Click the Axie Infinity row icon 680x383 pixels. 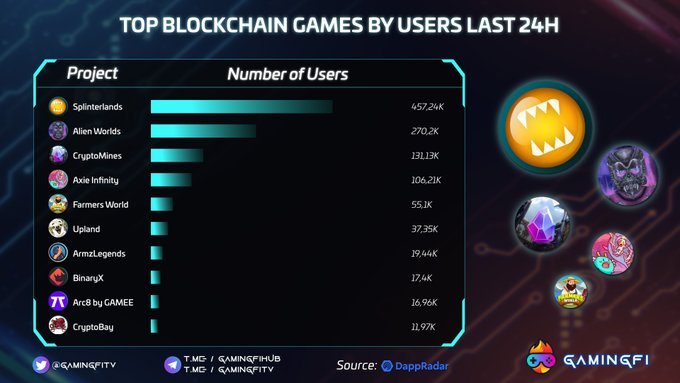[x=58, y=180]
